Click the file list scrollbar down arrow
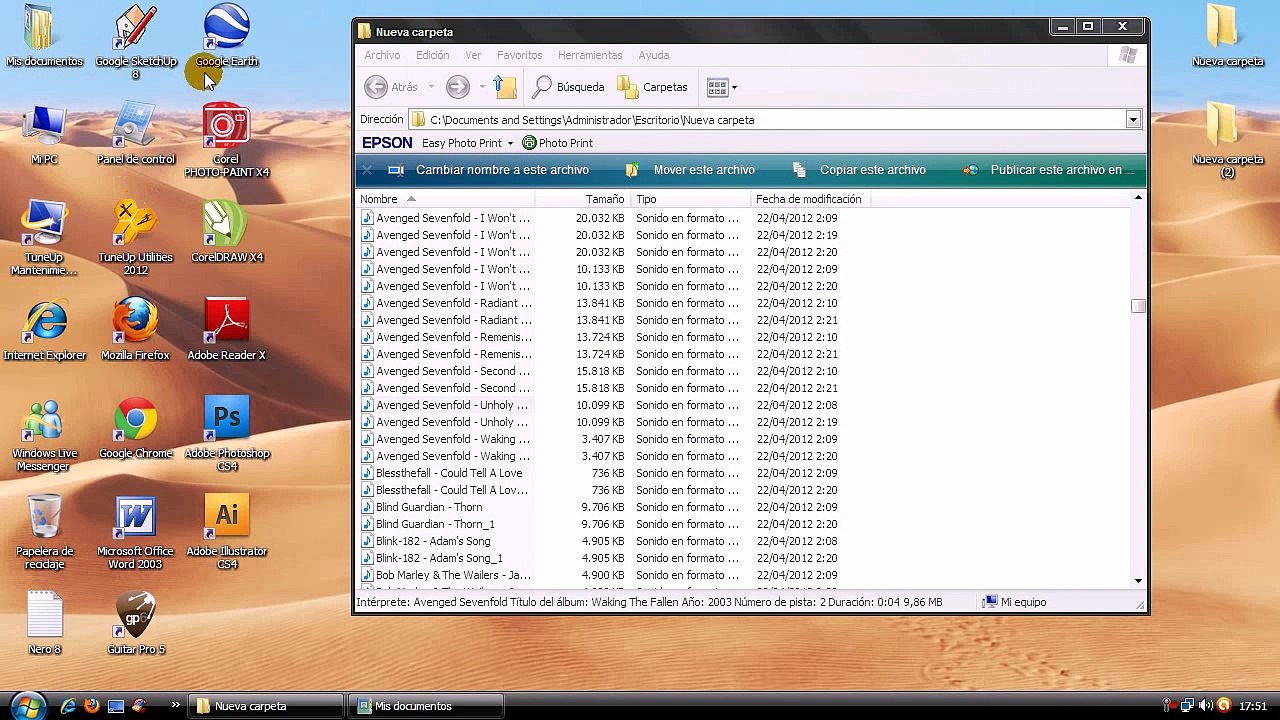 [x=1138, y=581]
